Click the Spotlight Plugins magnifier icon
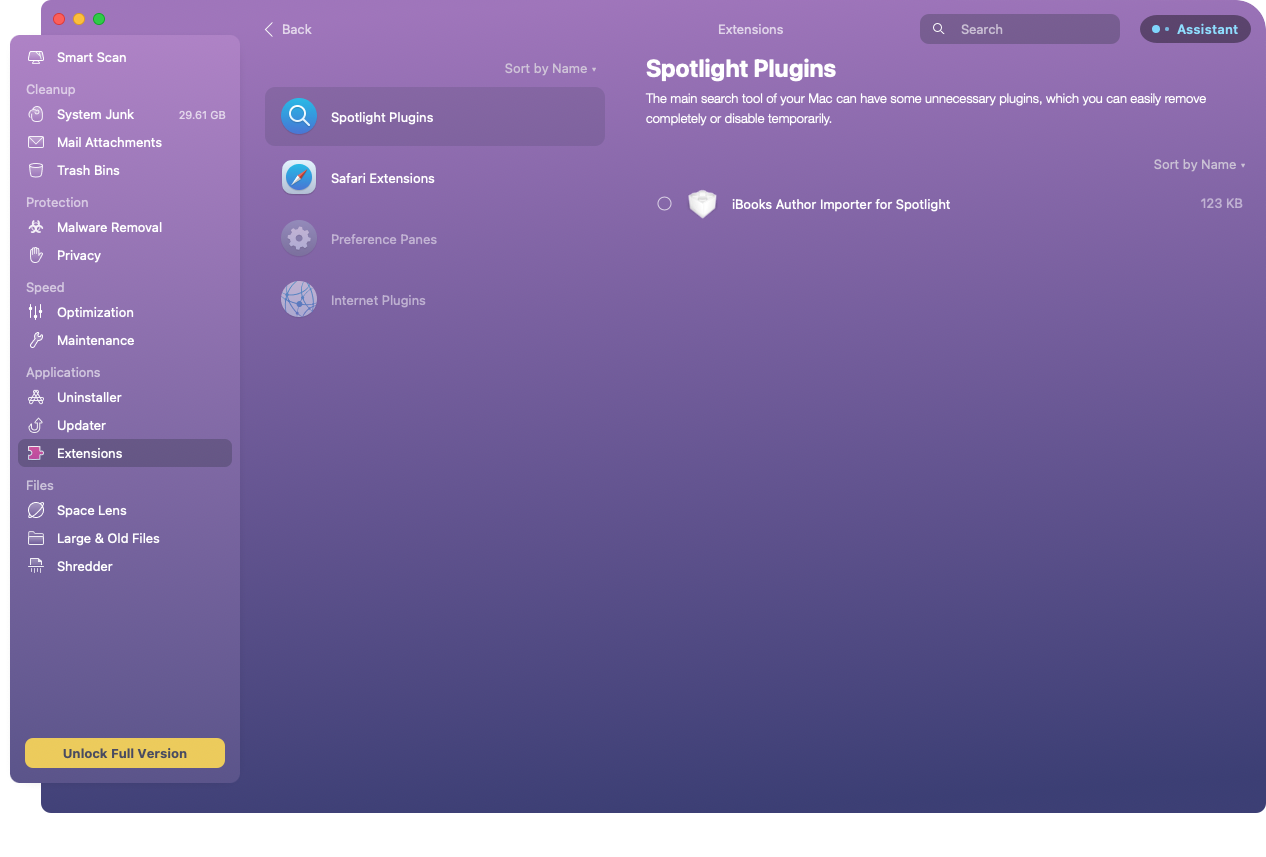The width and height of the screenshot is (1266, 857). point(299,117)
